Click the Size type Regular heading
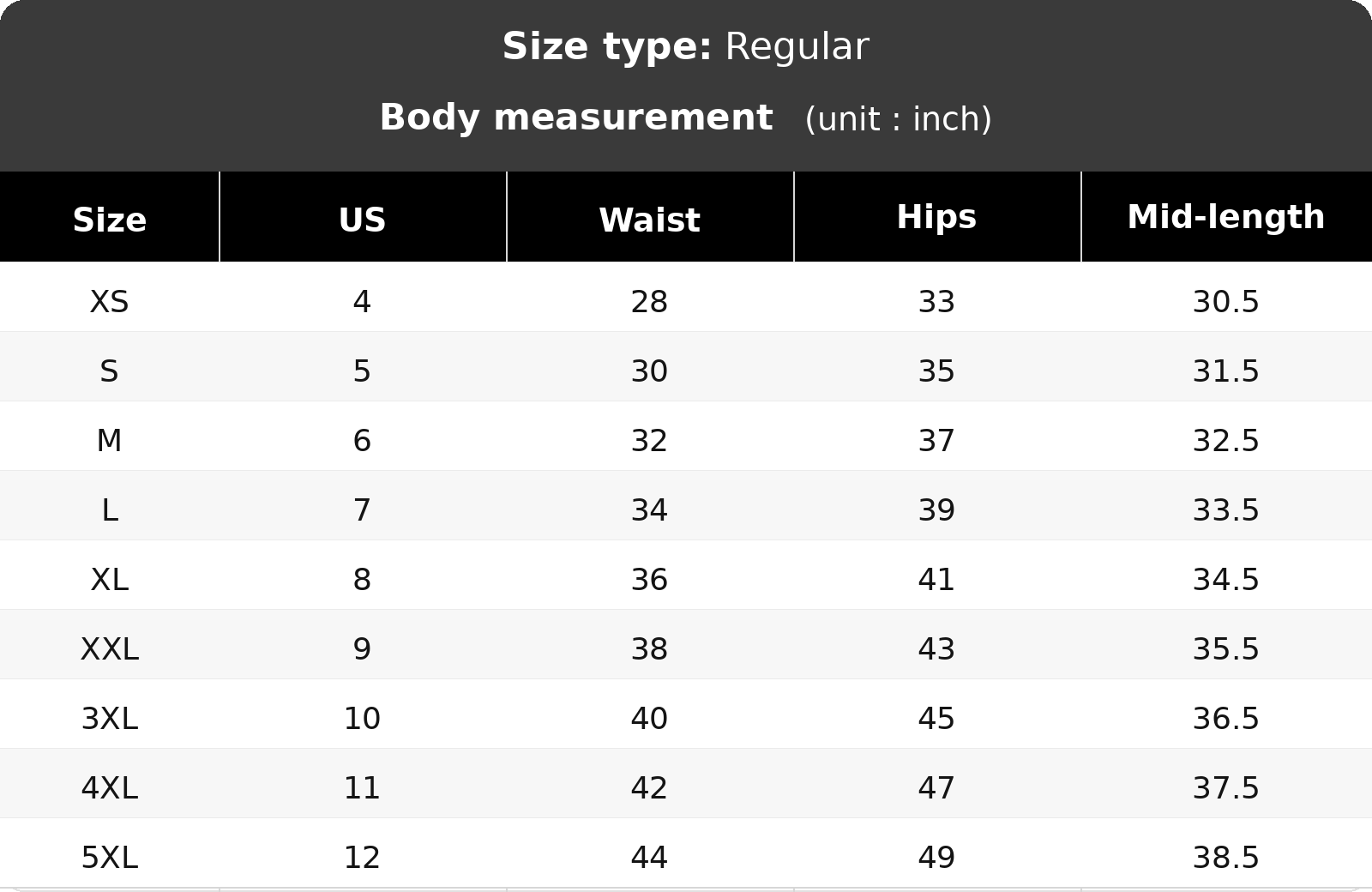Viewport: 1372px width, 892px height. (685, 46)
